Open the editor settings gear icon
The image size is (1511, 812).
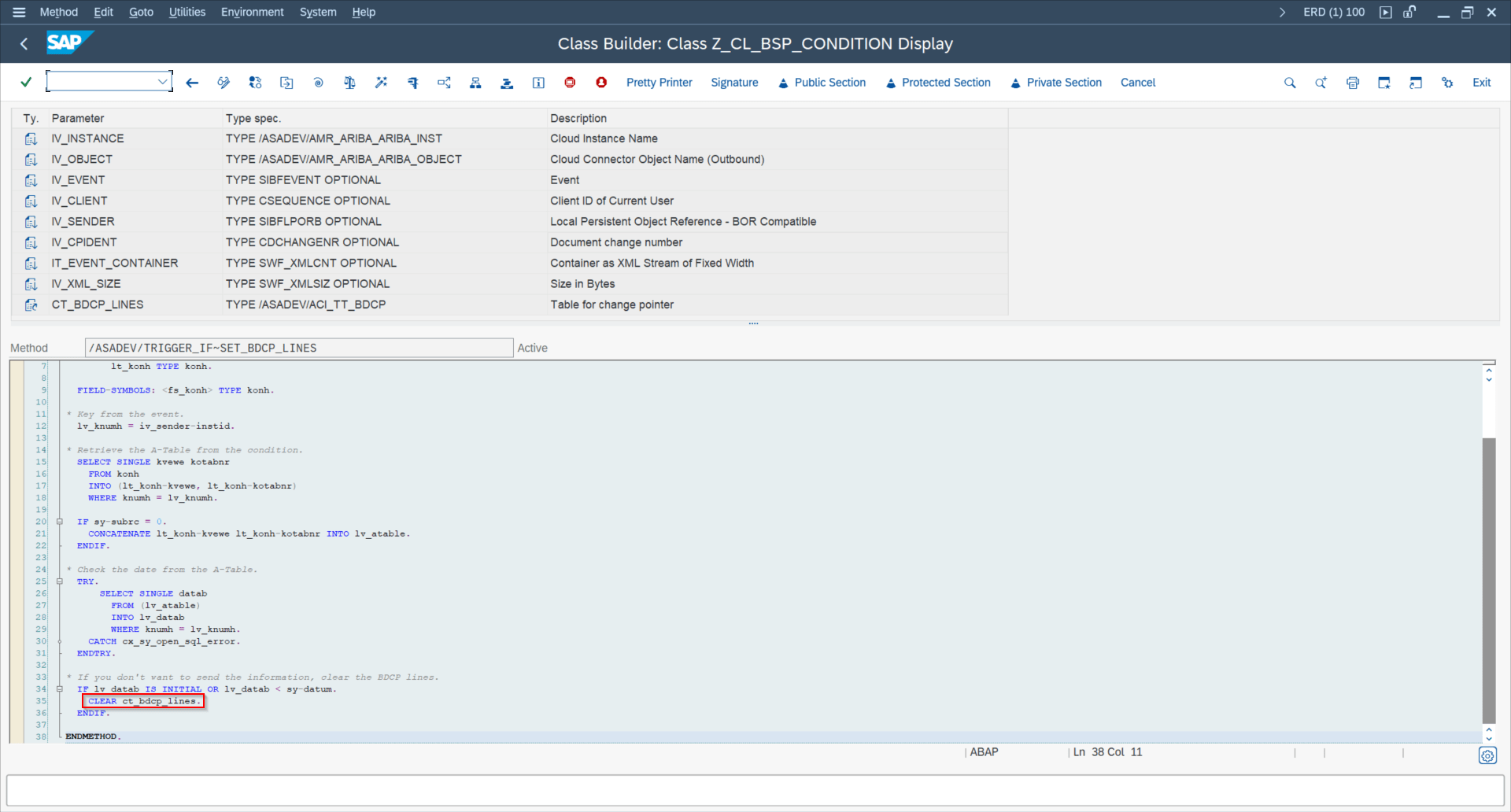point(1487,756)
